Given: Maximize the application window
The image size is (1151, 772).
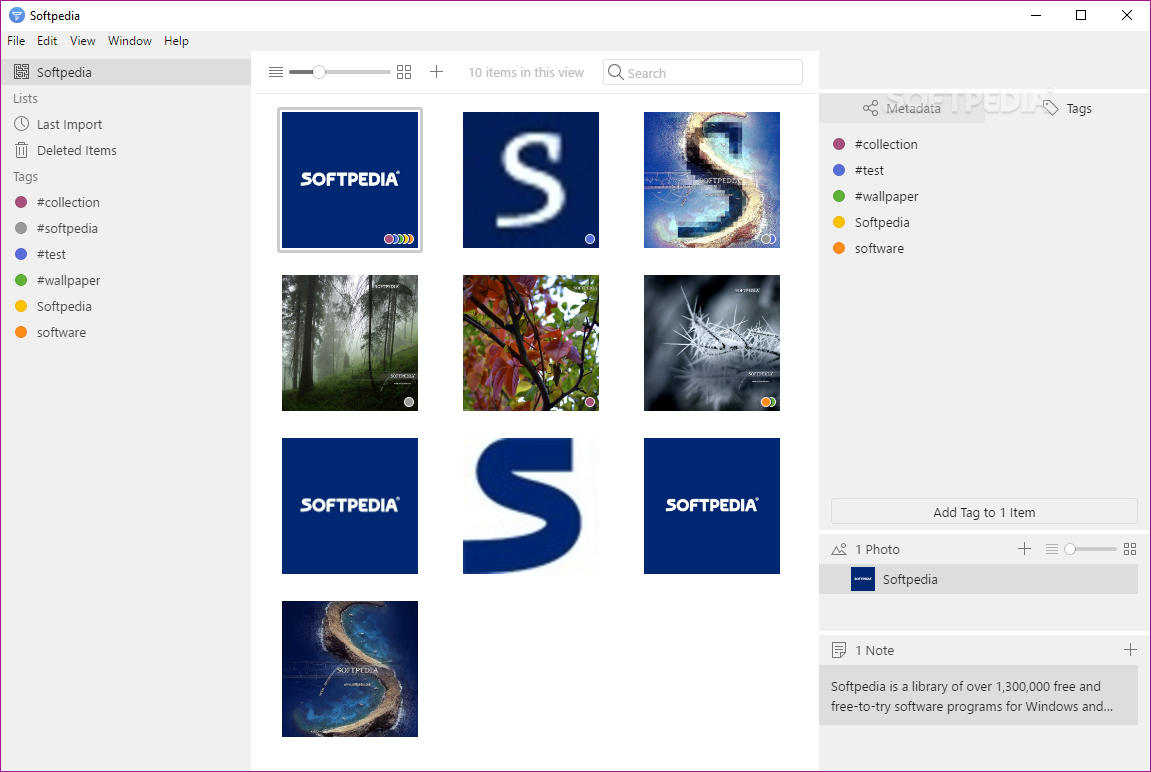Looking at the screenshot, I should tap(1081, 15).
